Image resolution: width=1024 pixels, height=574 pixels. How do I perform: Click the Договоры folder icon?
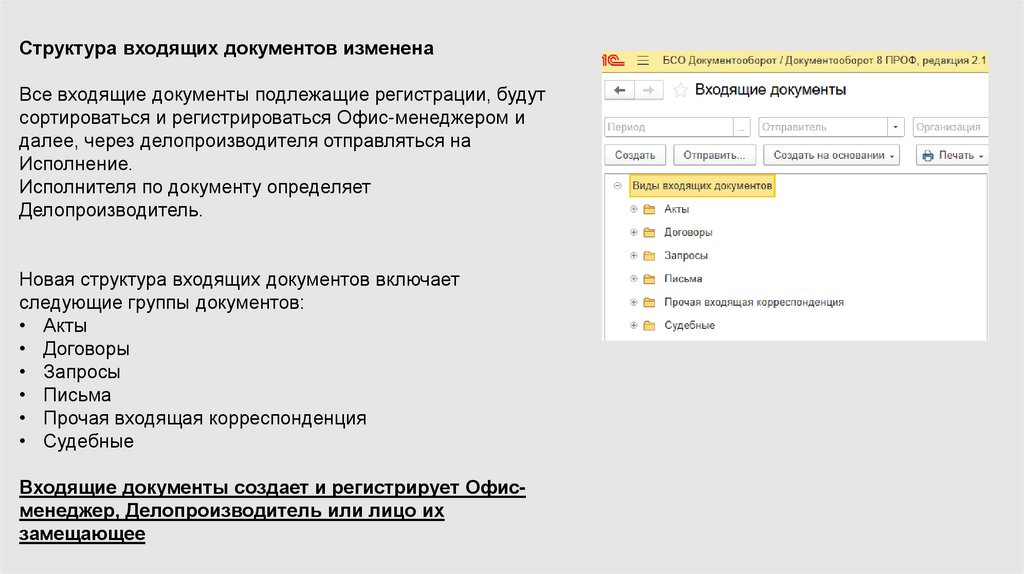coord(649,232)
